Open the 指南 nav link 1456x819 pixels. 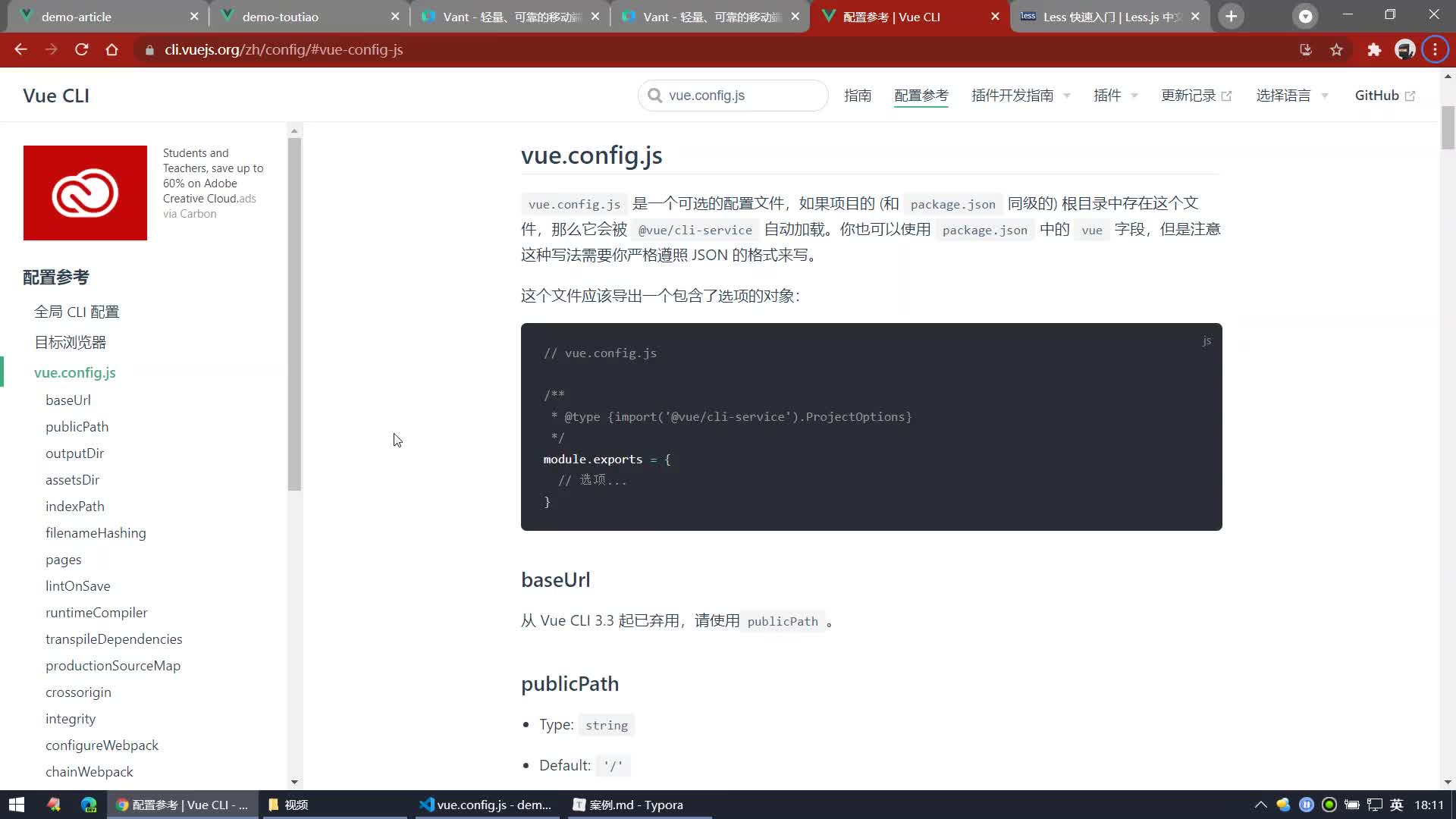[x=858, y=96]
